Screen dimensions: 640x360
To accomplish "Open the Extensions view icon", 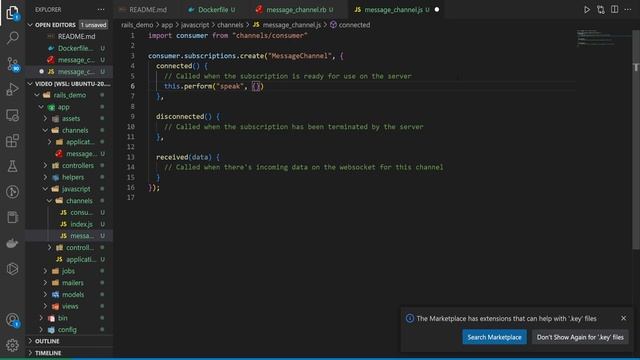I will tap(13, 141).
